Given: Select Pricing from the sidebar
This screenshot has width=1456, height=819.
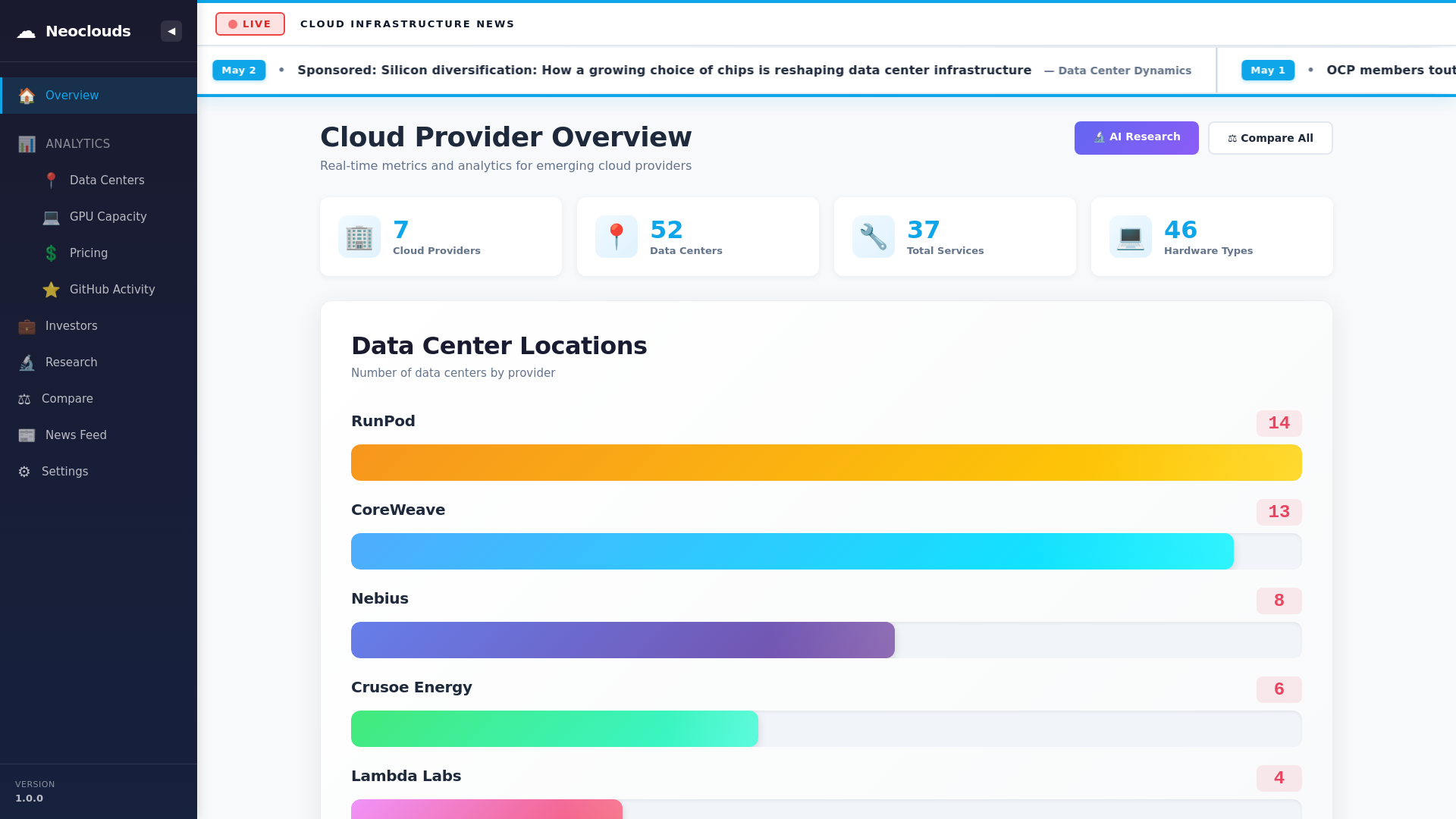Looking at the screenshot, I should pos(99,253).
